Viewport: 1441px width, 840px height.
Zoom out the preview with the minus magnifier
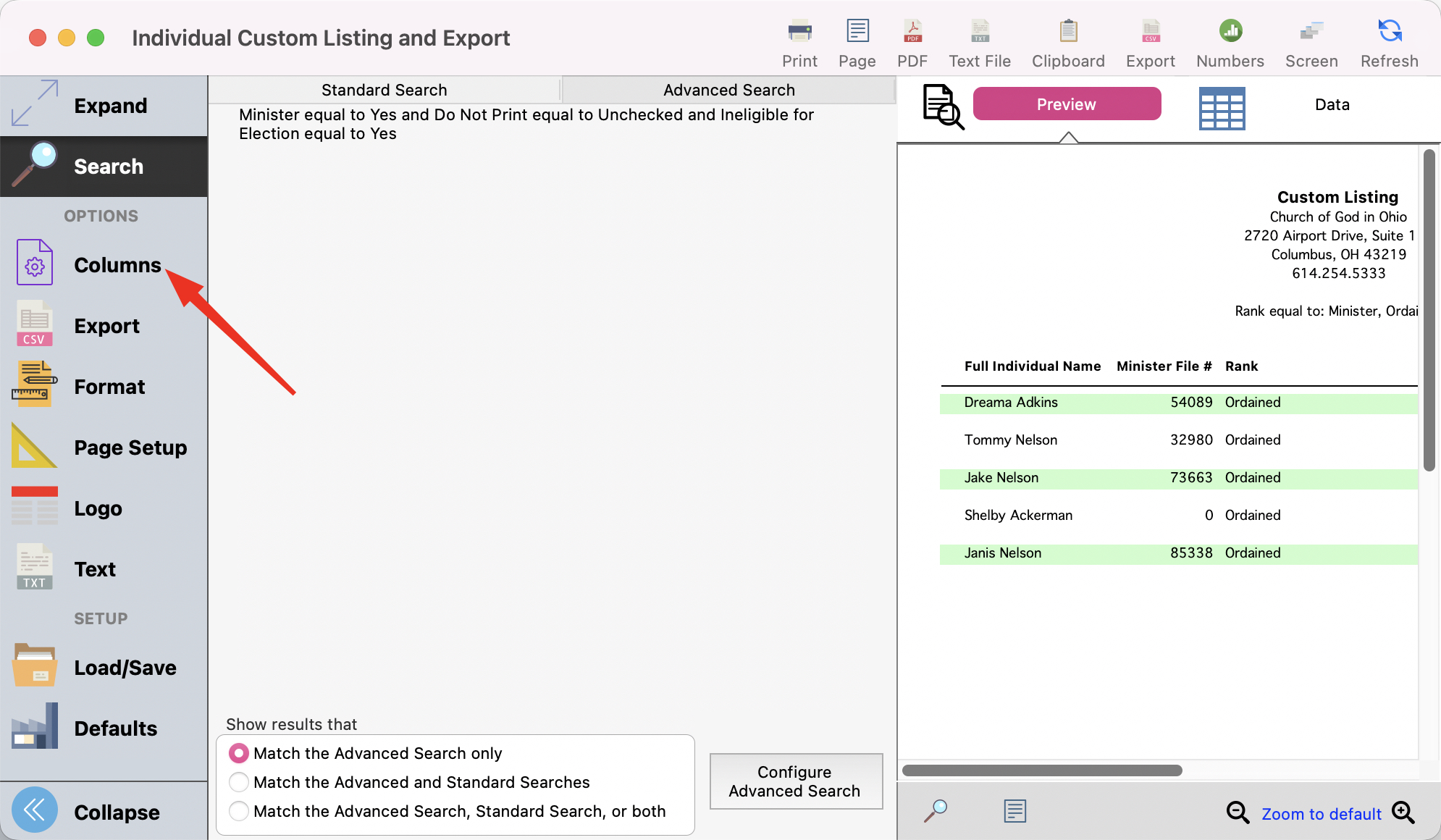tap(1238, 812)
